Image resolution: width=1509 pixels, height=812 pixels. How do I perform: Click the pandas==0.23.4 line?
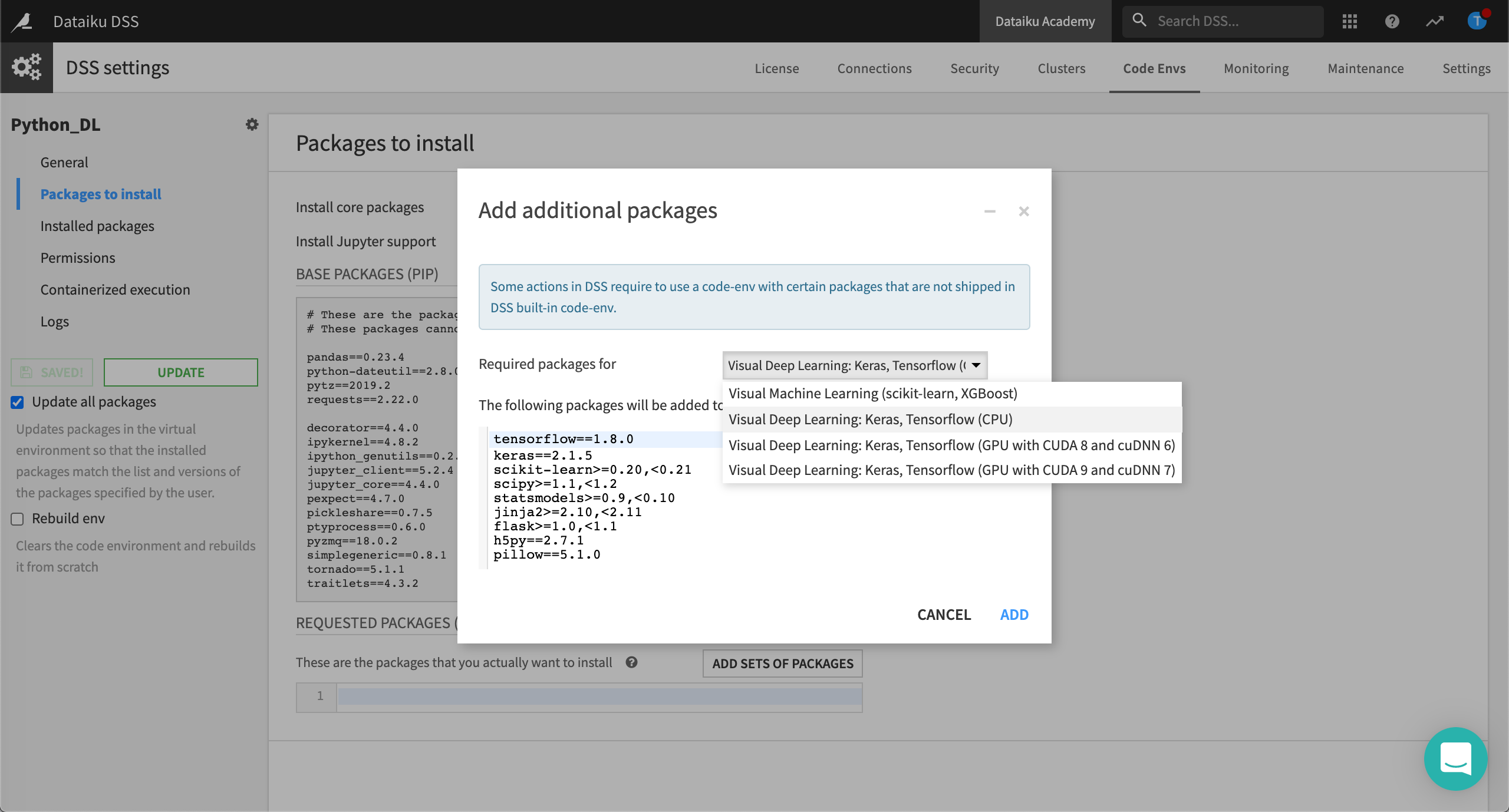(355, 357)
